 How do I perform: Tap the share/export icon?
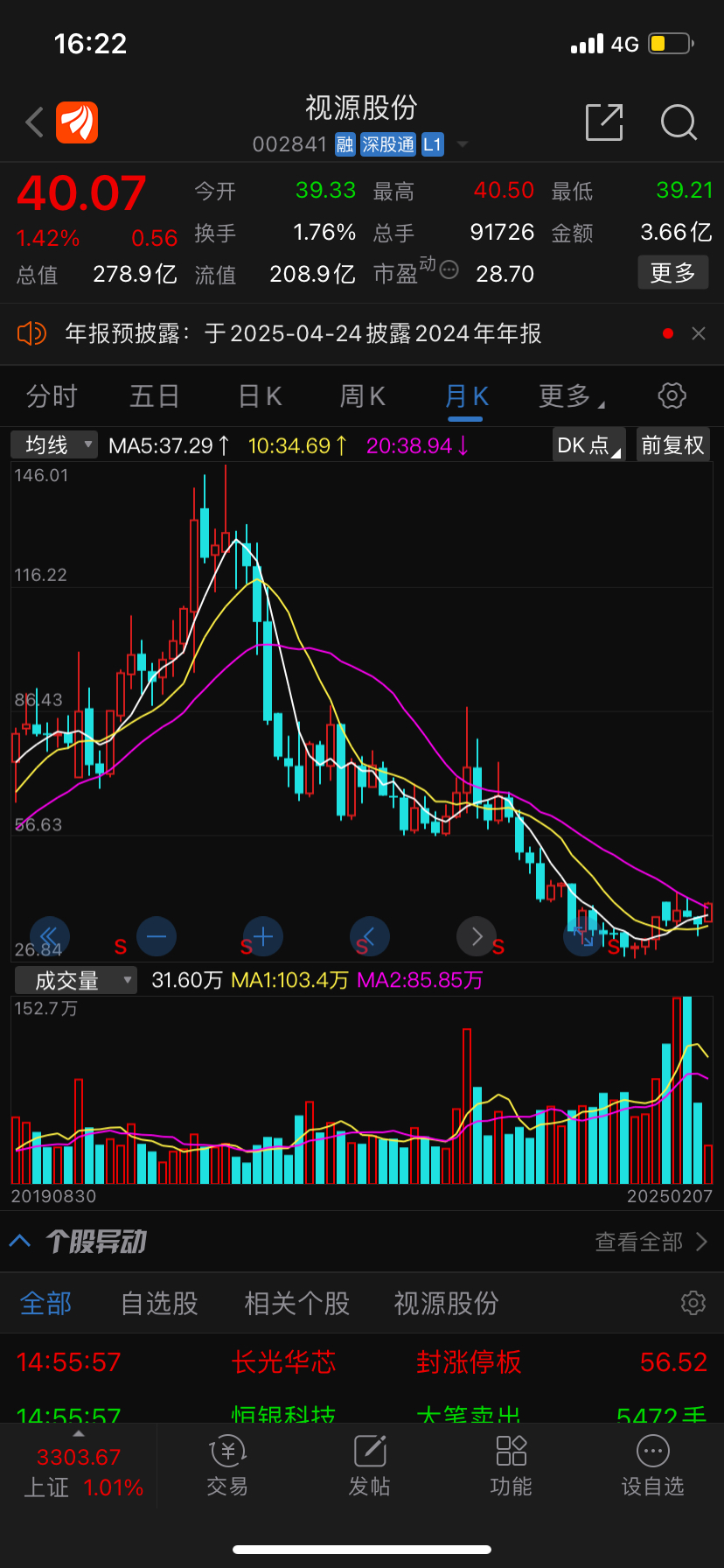tap(604, 122)
